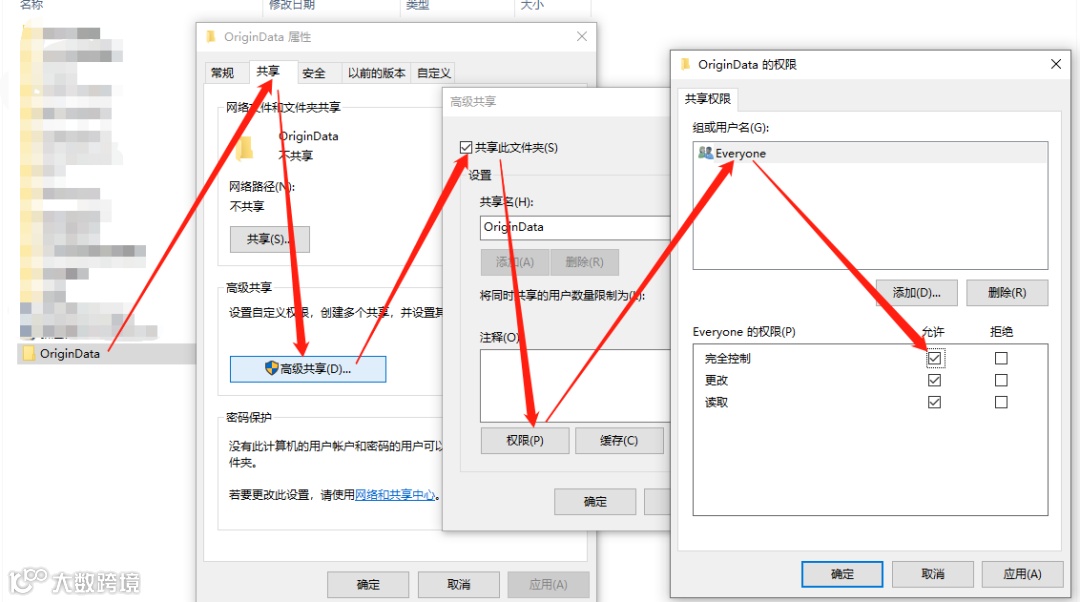This screenshot has width=1080, height=602.
Task: Click the Everyone group user icon
Action: click(x=705, y=153)
